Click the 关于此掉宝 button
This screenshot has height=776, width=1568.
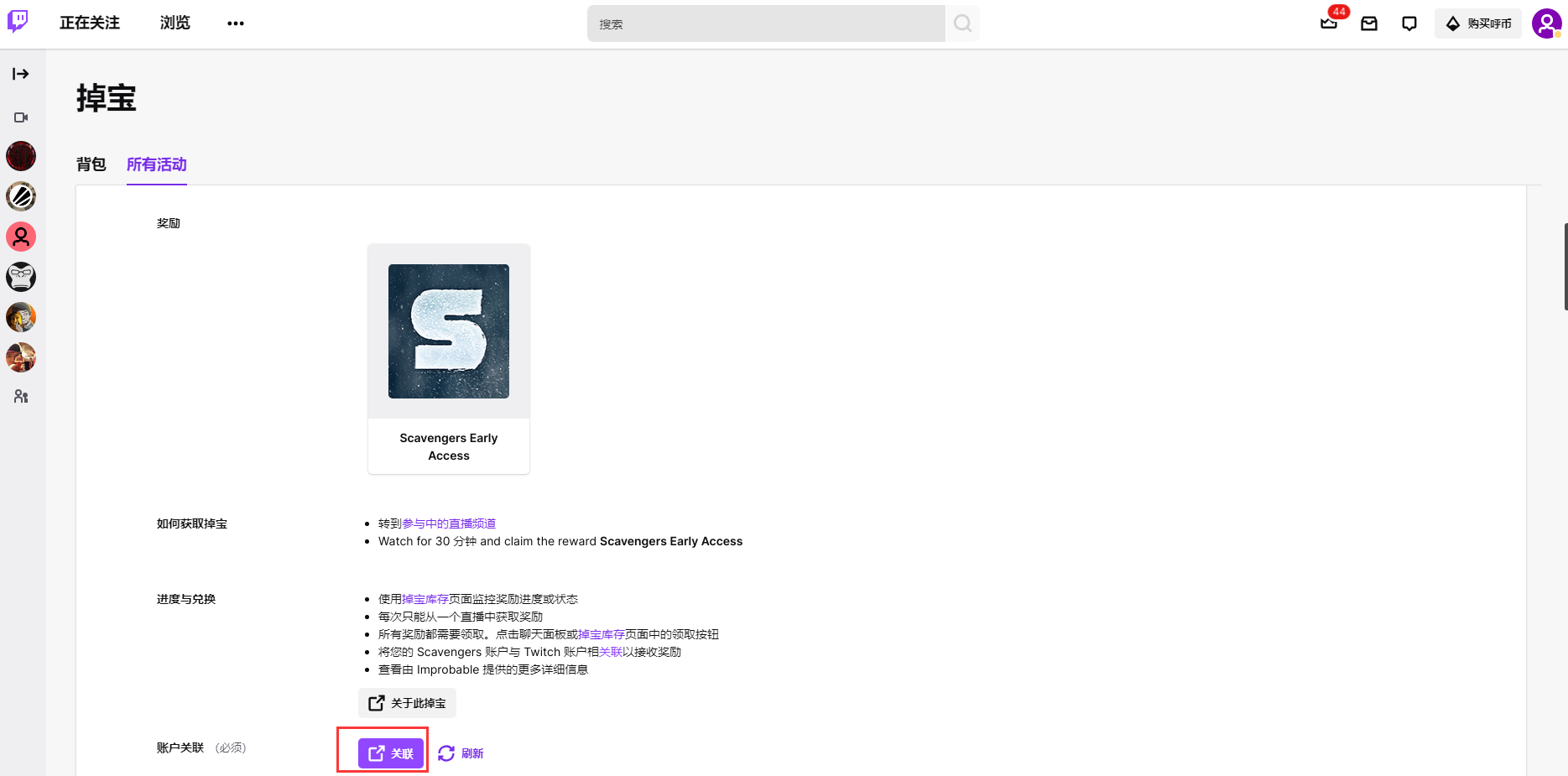407,703
